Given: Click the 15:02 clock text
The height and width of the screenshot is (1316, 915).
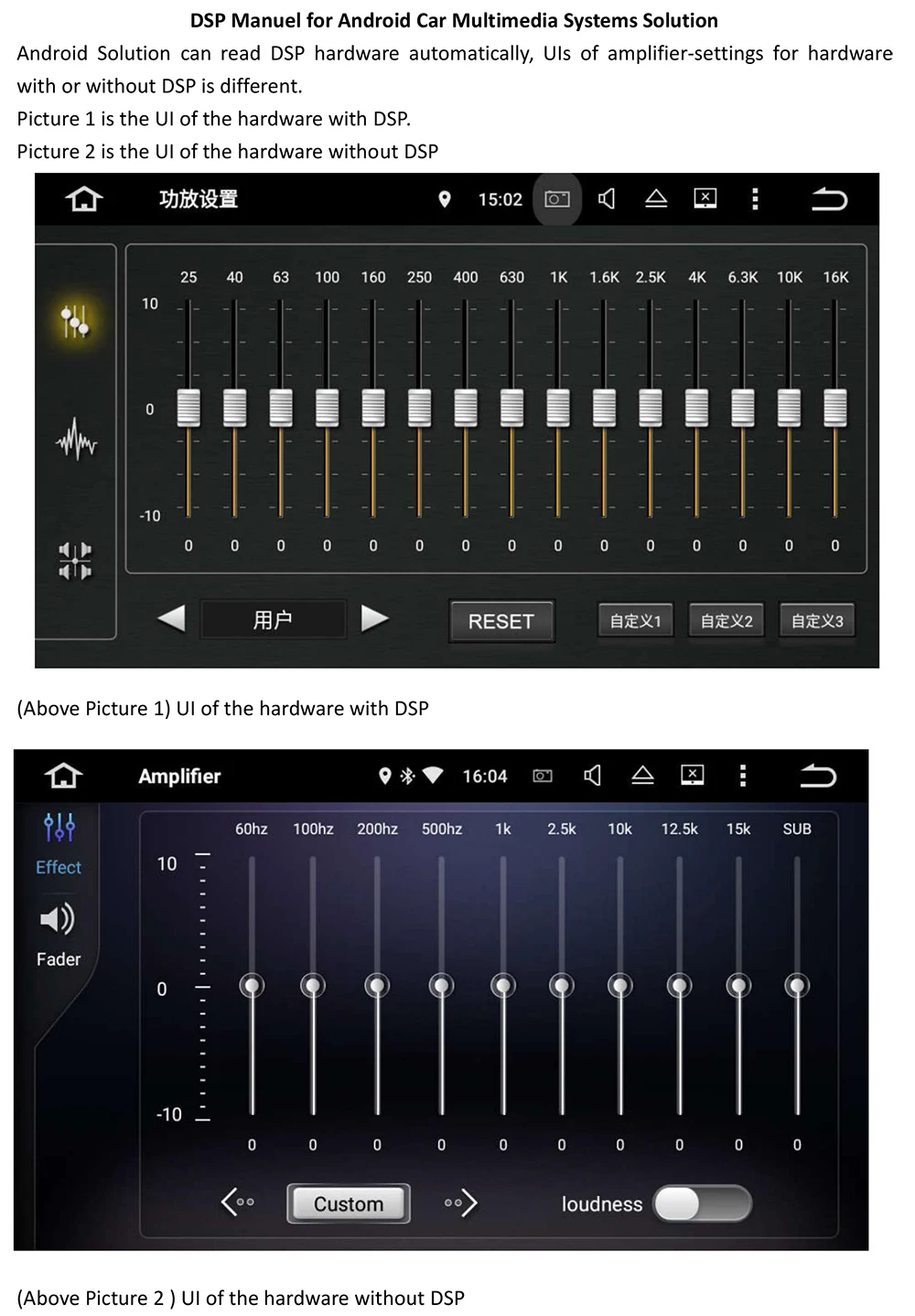Looking at the screenshot, I should tap(501, 199).
